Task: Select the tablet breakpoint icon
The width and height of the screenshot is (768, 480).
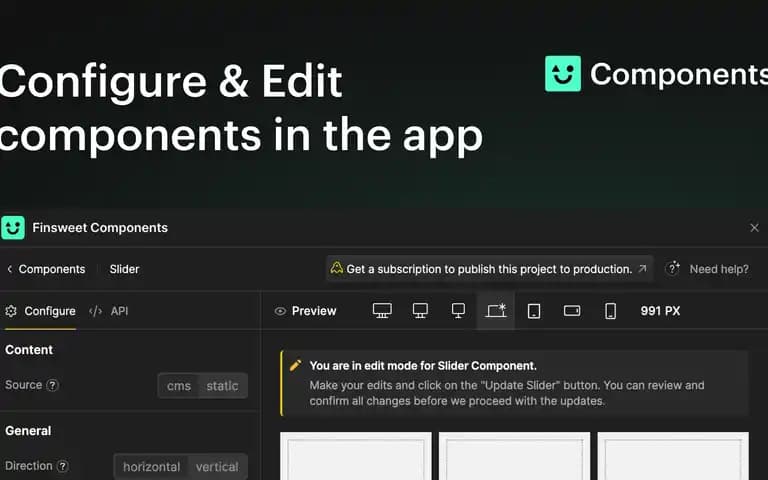Action: tap(534, 311)
